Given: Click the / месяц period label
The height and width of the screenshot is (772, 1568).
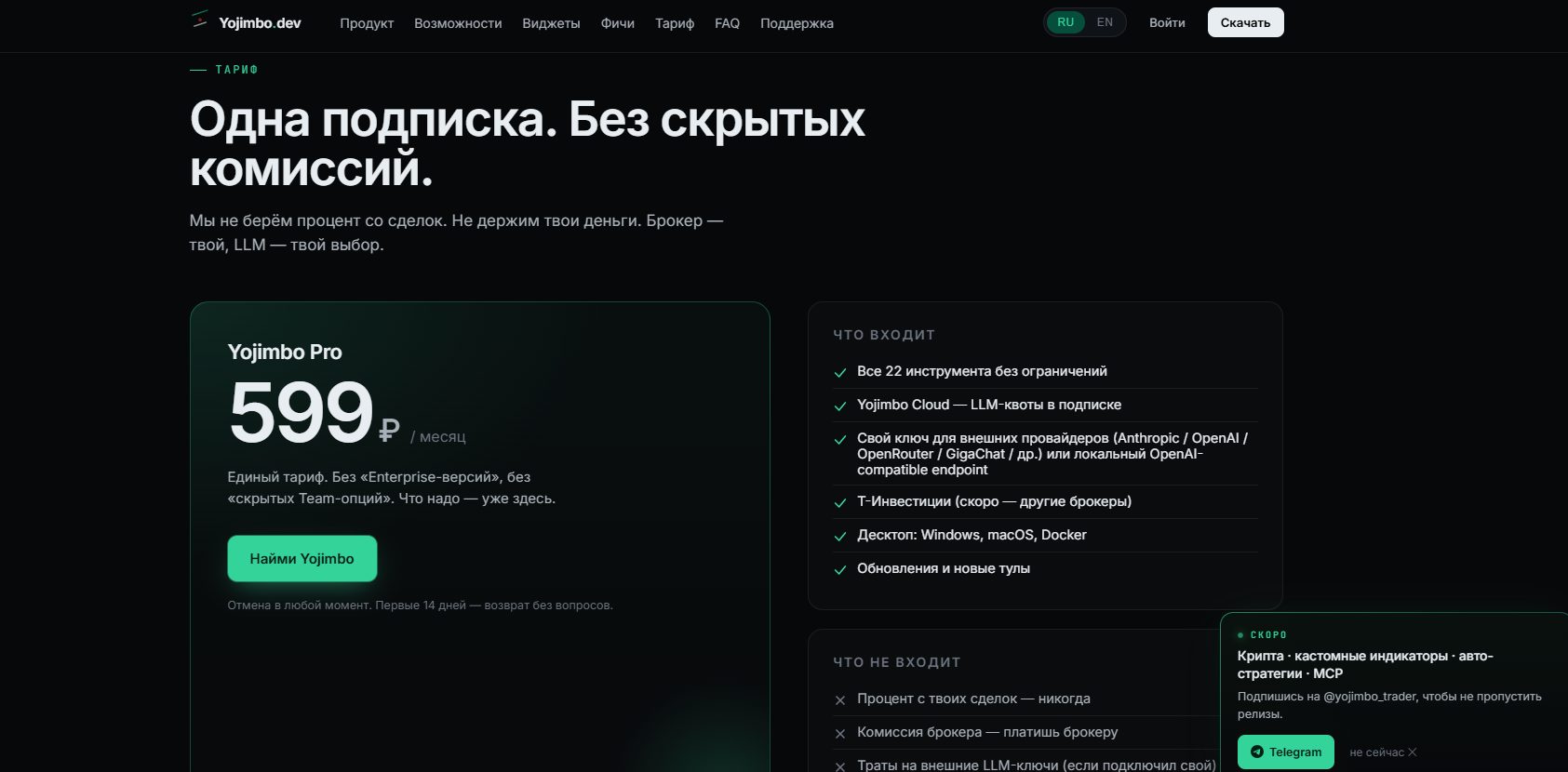Looking at the screenshot, I should [x=438, y=436].
